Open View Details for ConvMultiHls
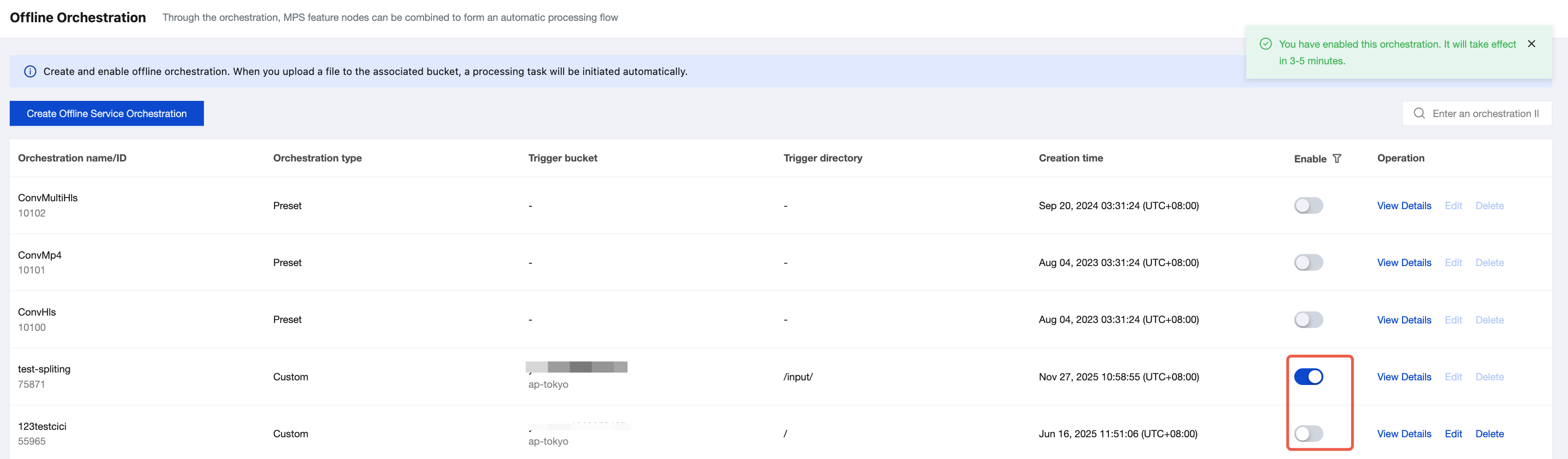1568x459 pixels. click(1404, 206)
